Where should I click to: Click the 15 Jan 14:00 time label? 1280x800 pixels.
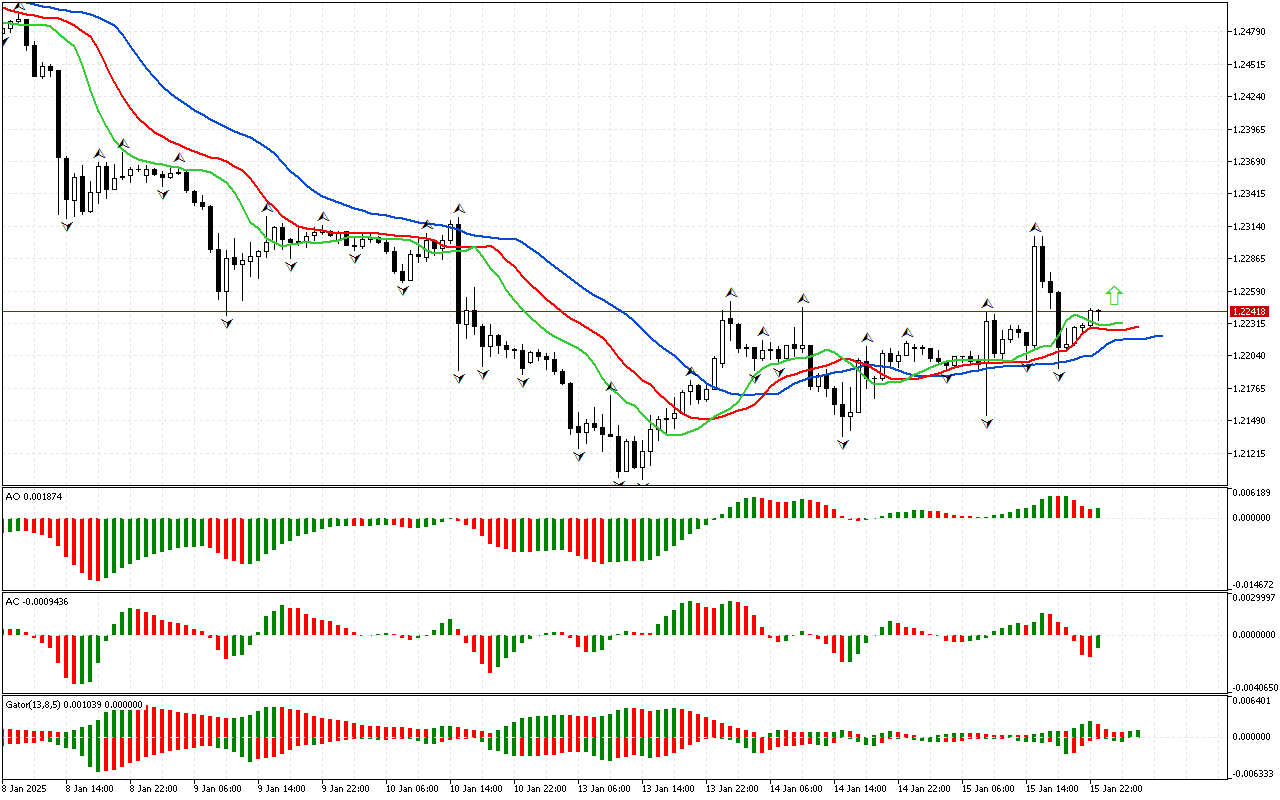[x=1051, y=789]
